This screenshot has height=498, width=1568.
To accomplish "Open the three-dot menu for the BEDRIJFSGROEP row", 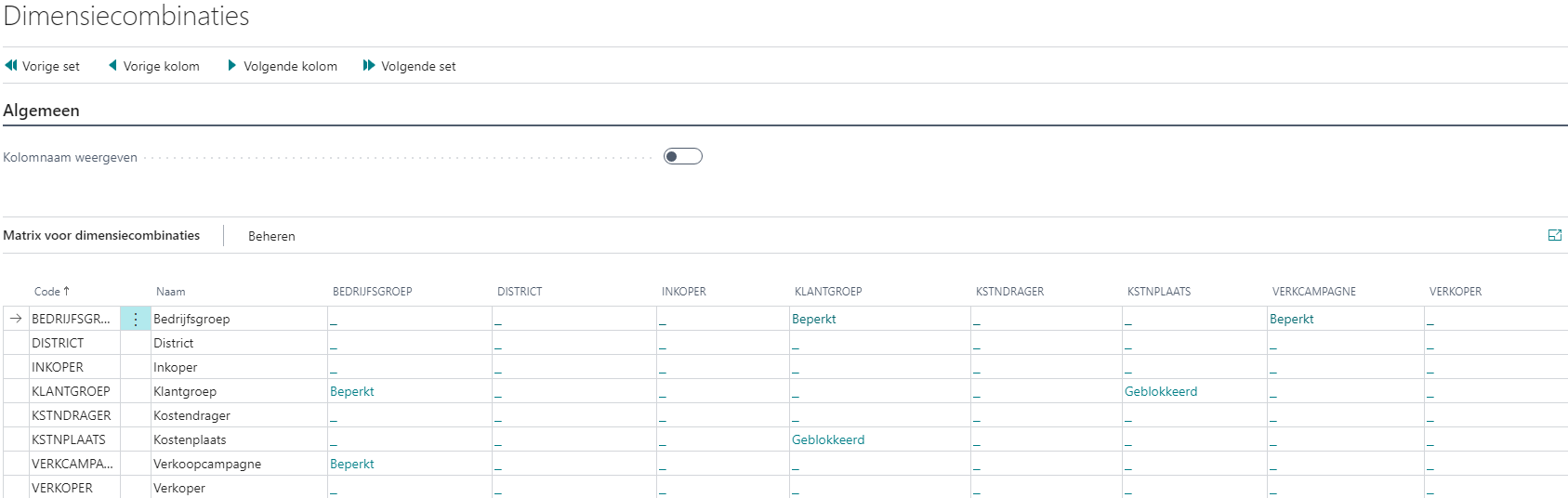I will [136, 319].
